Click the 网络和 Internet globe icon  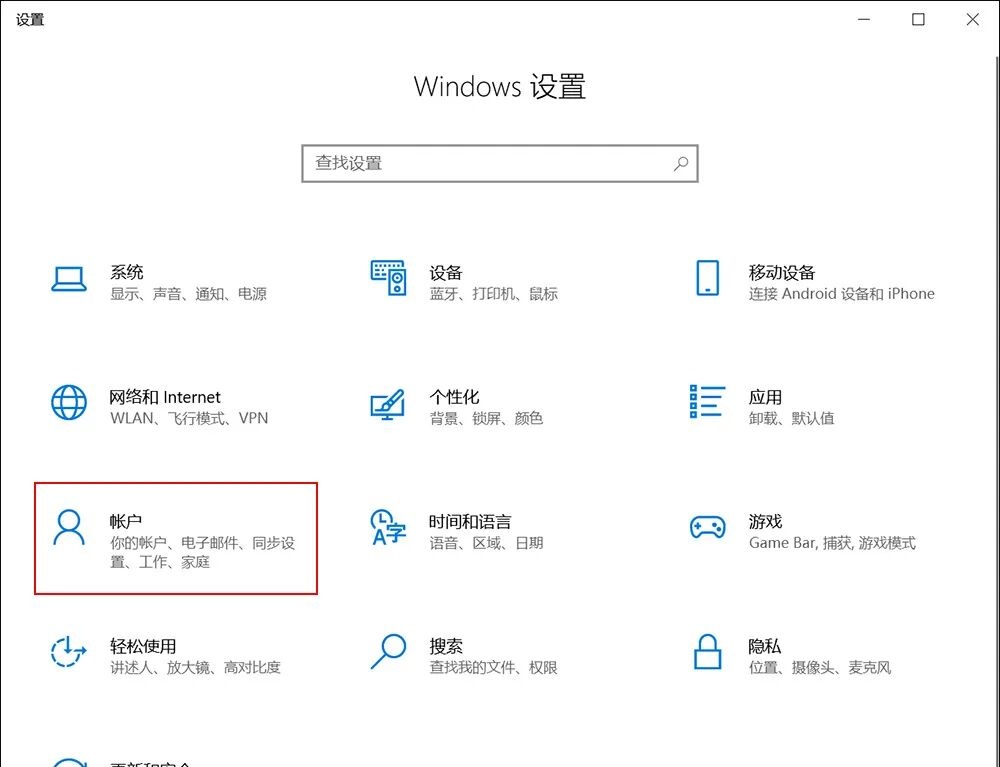click(x=69, y=402)
